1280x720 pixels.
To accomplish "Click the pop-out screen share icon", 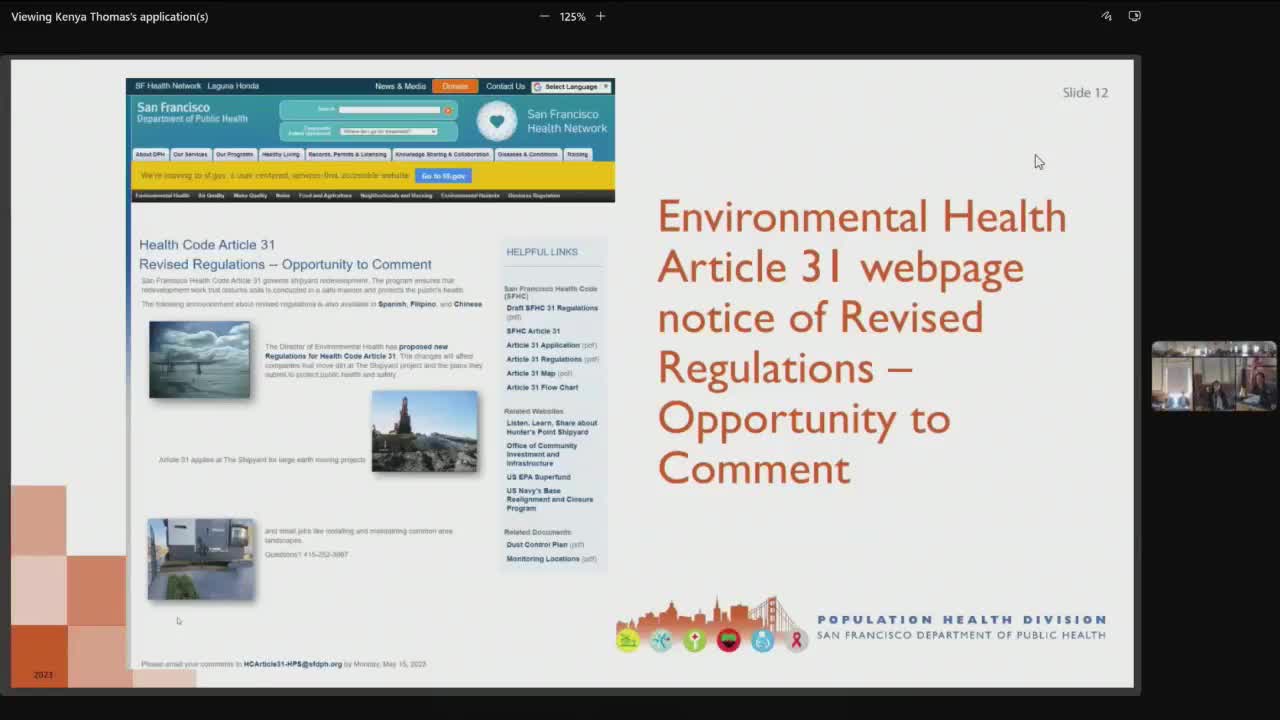I will click(x=1134, y=16).
